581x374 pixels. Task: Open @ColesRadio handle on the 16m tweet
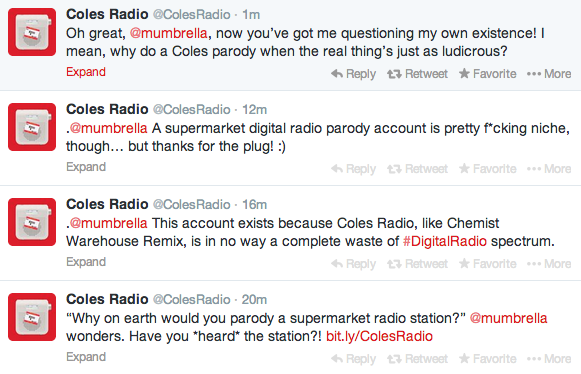tap(192, 205)
